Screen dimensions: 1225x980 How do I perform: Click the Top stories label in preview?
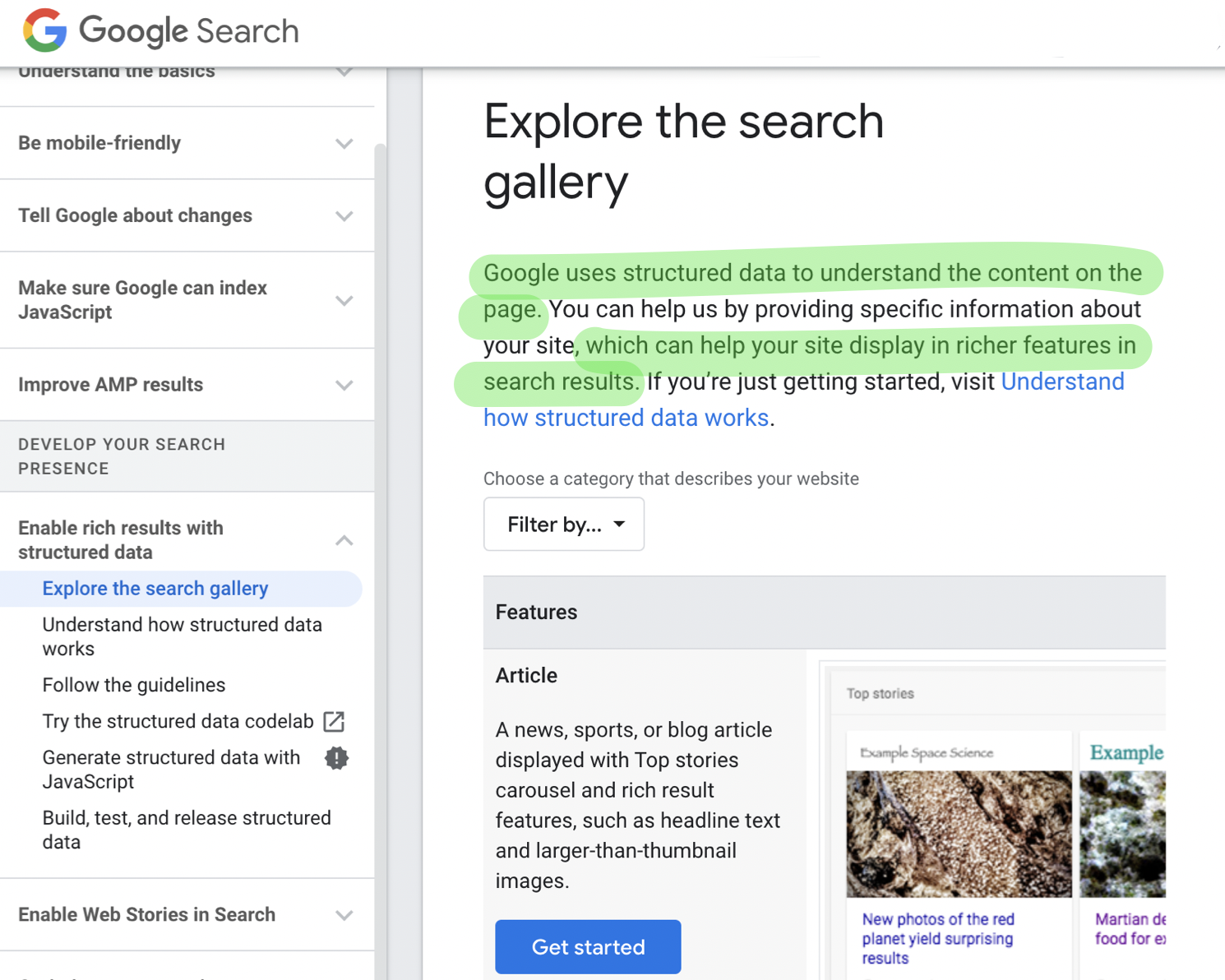point(881,694)
